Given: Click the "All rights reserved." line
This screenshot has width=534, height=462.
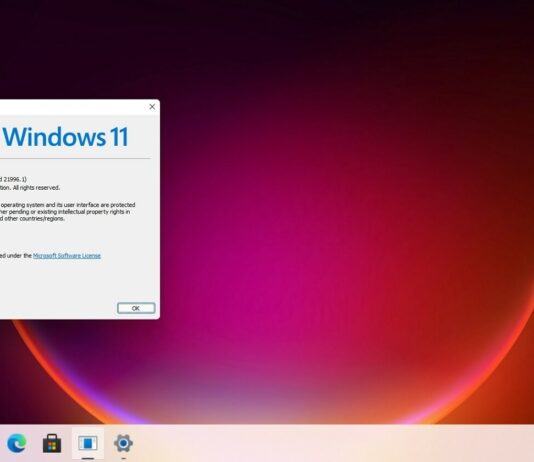Looking at the screenshot, I should [30, 188].
